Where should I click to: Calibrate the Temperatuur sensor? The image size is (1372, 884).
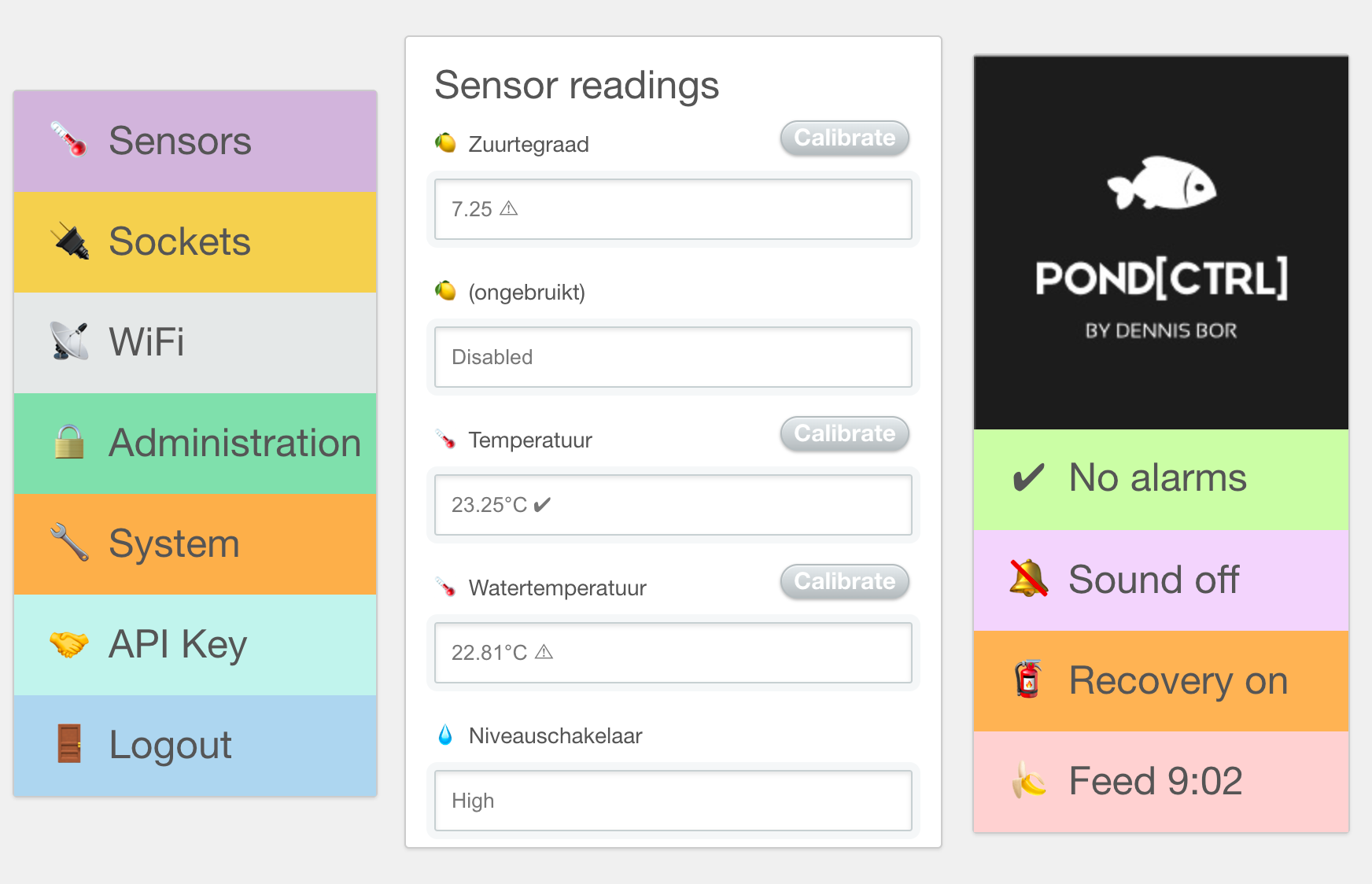click(x=844, y=434)
